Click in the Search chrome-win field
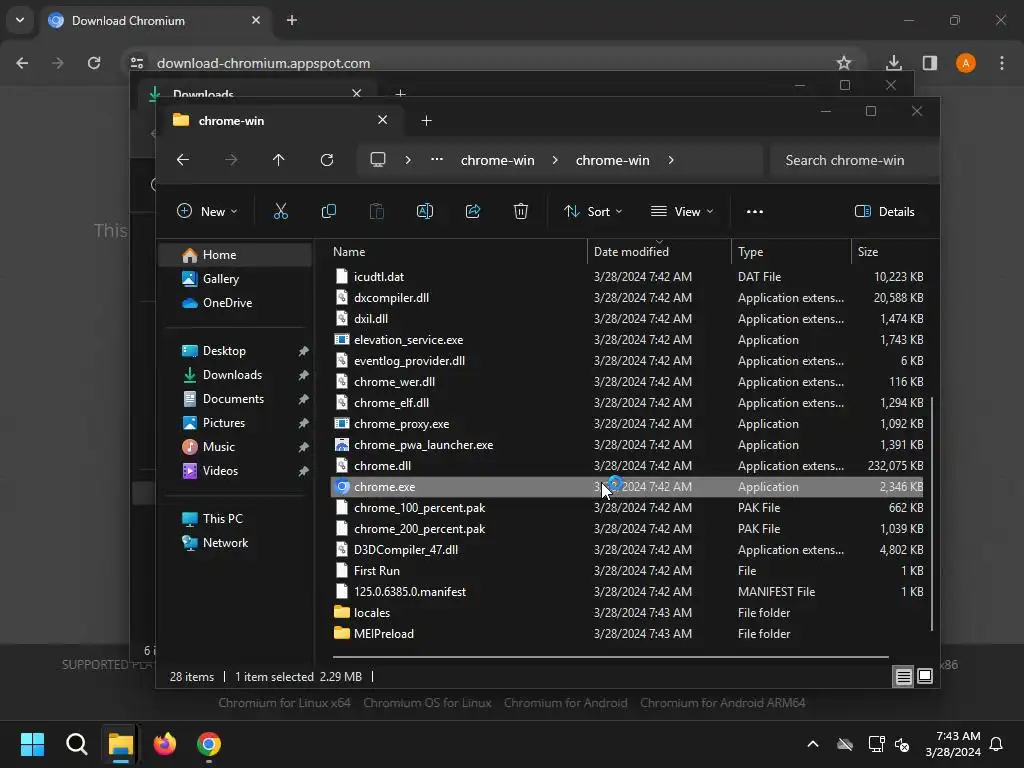This screenshot has height=768, width=1024. click(854, 160)
